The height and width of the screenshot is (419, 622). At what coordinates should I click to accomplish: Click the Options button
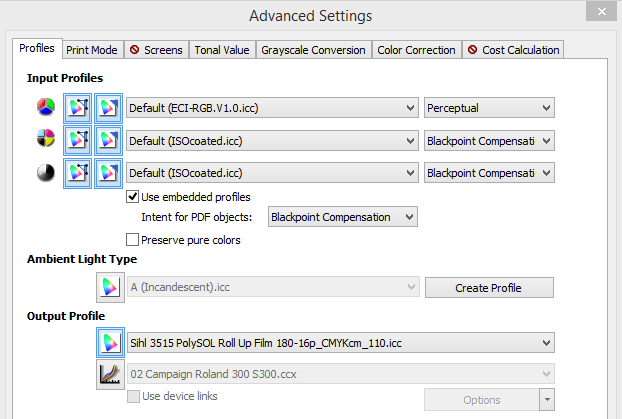(481, 400)
